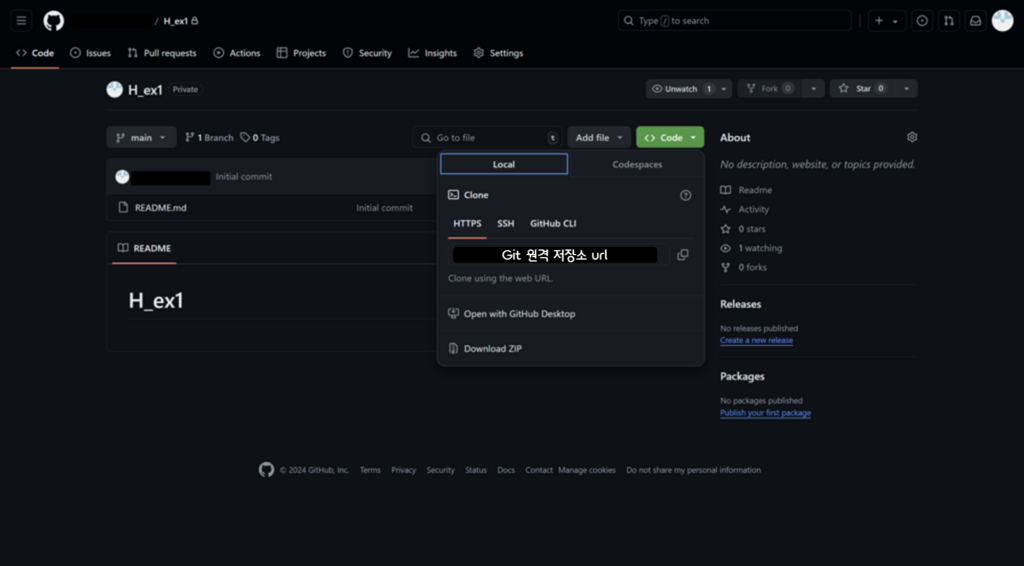Click the Unwatch button

coord(681,89)
